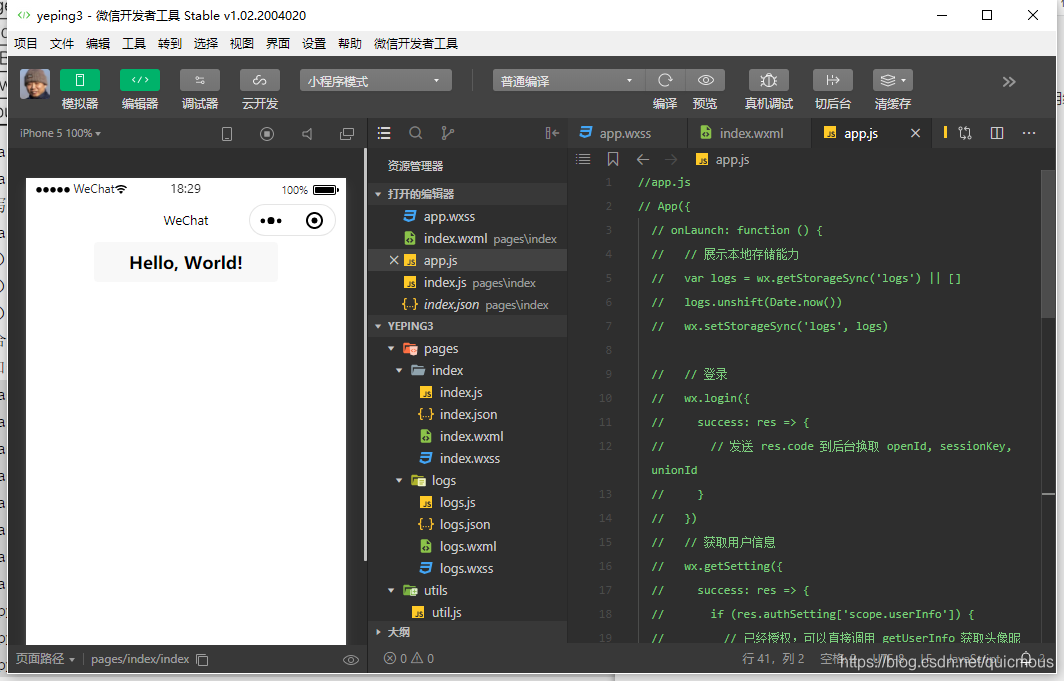
Task: Open the 小程序模式 mode dropdown
Action: click(375, 81)
